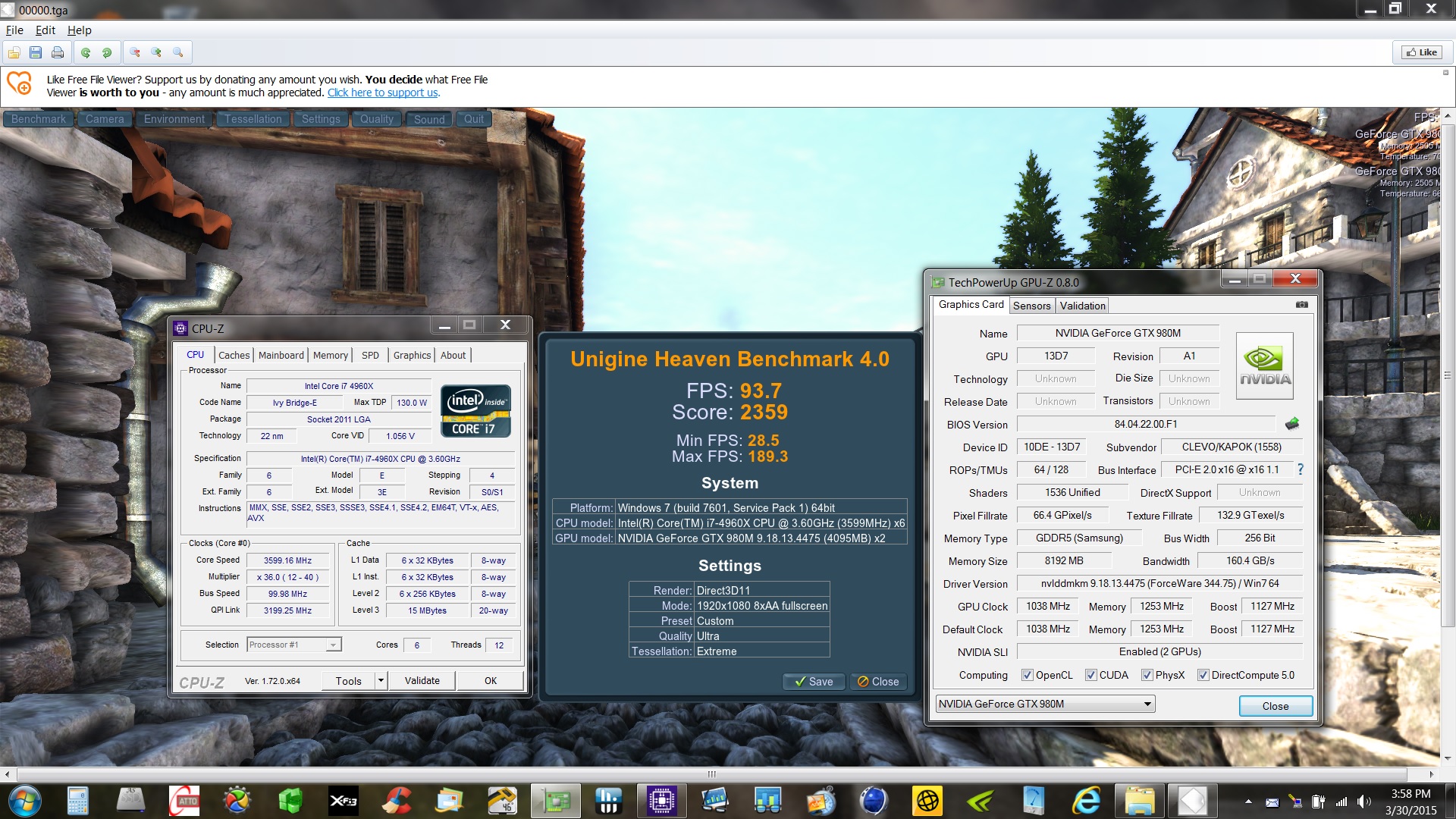Click the Tessellation menu in Heaven
This screenshot has height=819, width=1456.
click(253, 119)
